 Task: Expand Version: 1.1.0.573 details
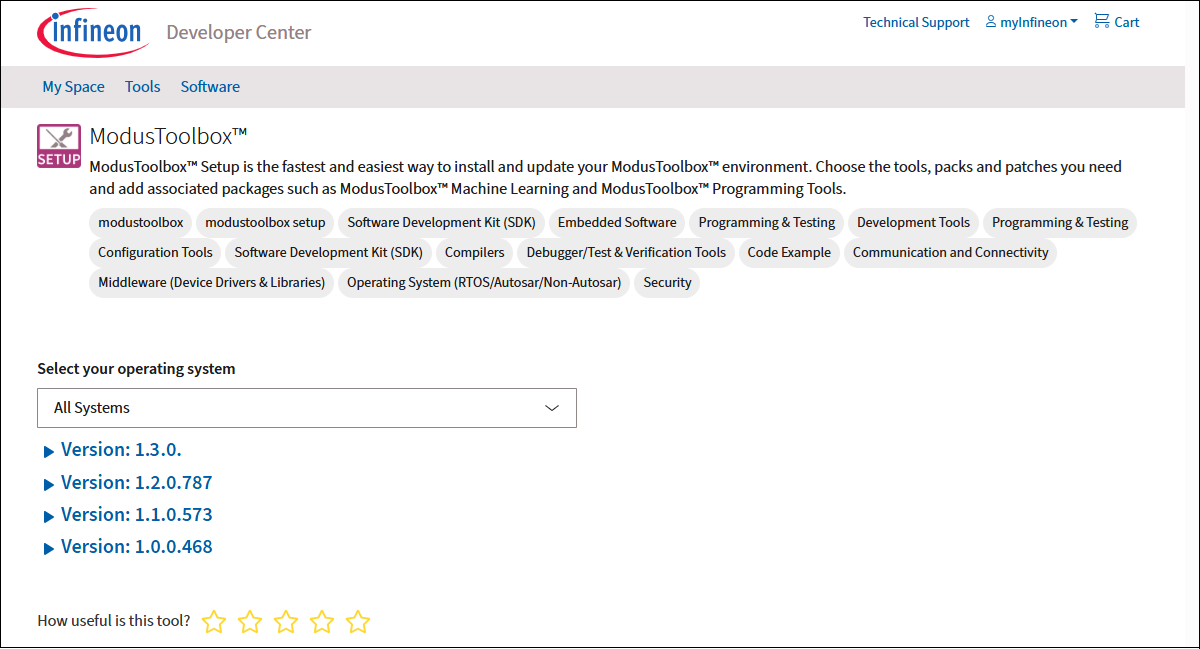pyautogui.click(x=128, y=515)
